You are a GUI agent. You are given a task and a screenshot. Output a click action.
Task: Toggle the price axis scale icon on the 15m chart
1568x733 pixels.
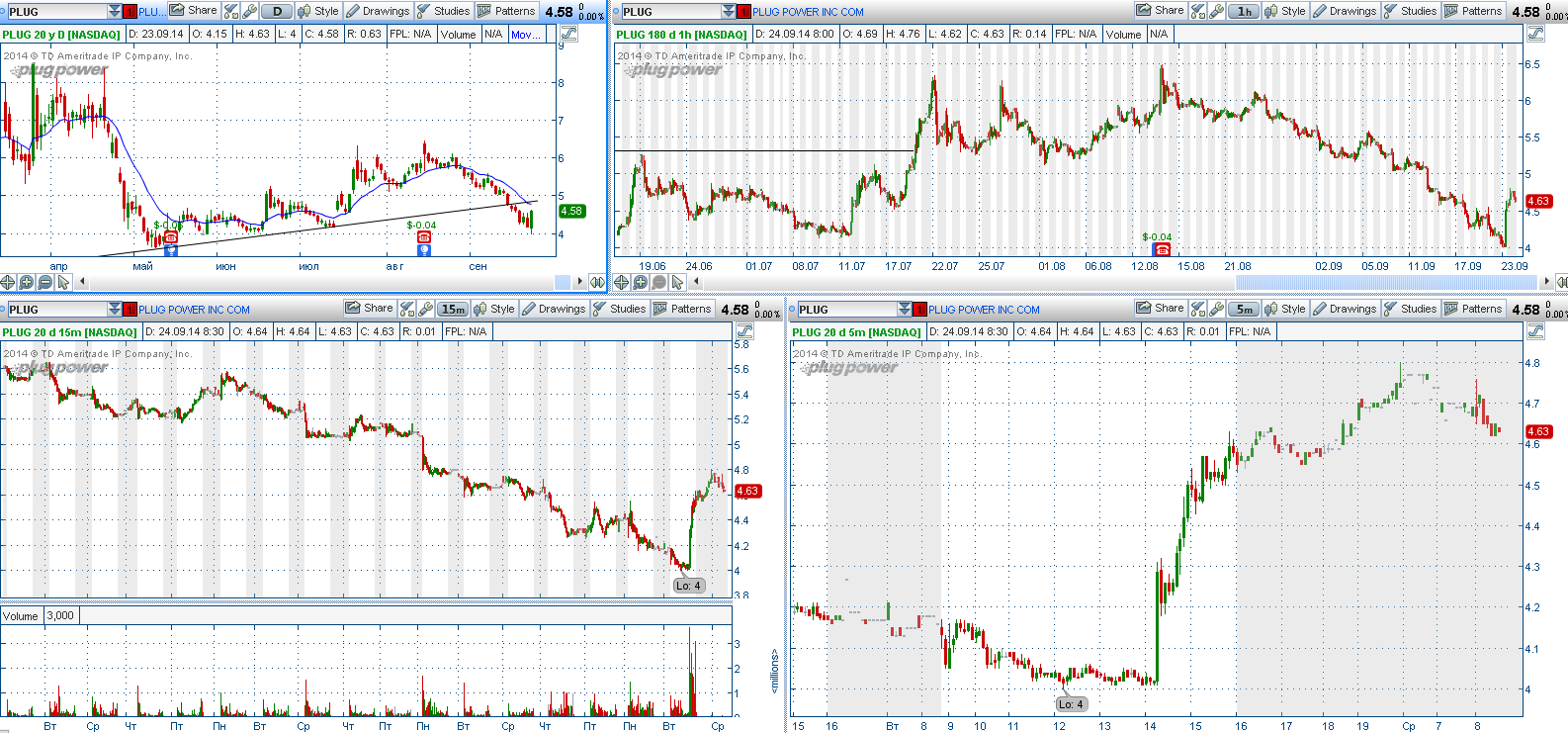pyautogui.click(x=742, y=331)
